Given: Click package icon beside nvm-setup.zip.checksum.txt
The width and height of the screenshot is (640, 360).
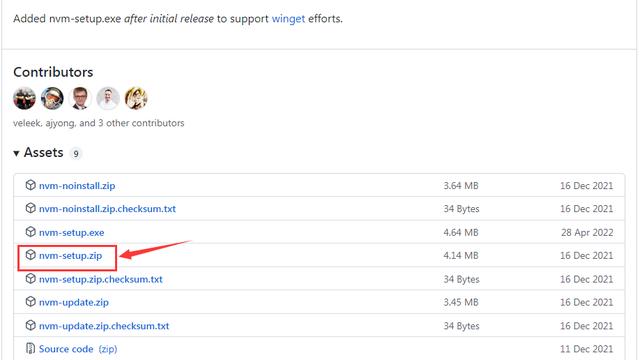Looking at the screenshot, I should [x=31, y=279].
